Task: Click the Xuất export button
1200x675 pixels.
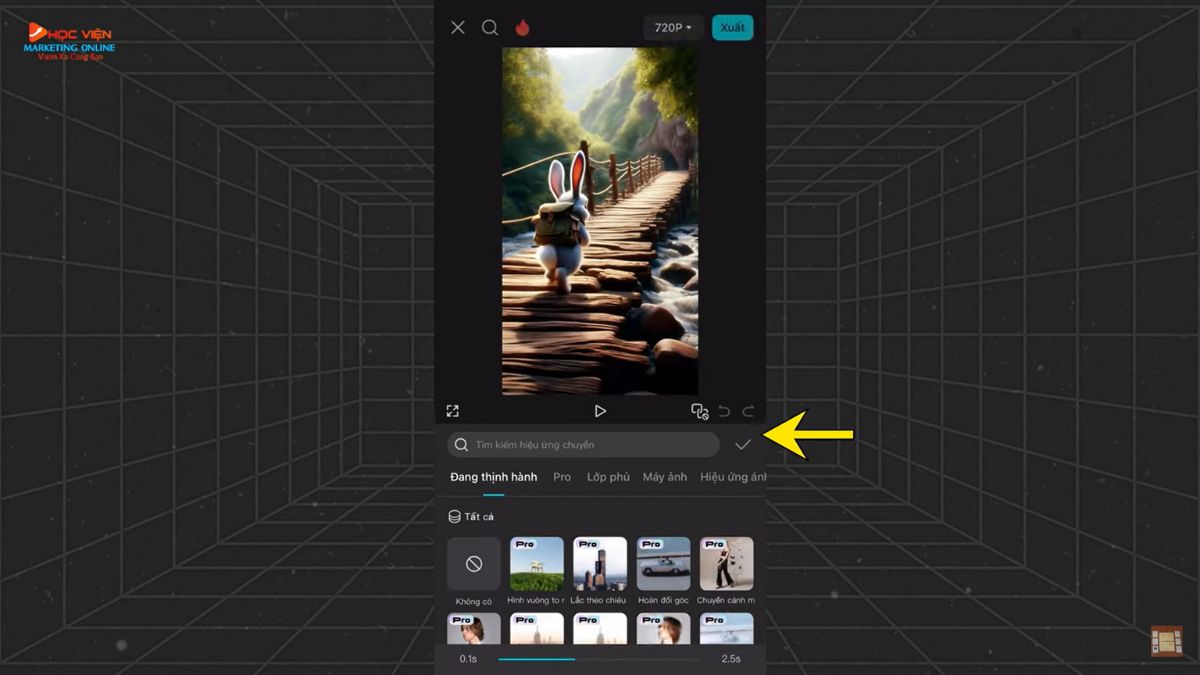Action: point(733,28)
